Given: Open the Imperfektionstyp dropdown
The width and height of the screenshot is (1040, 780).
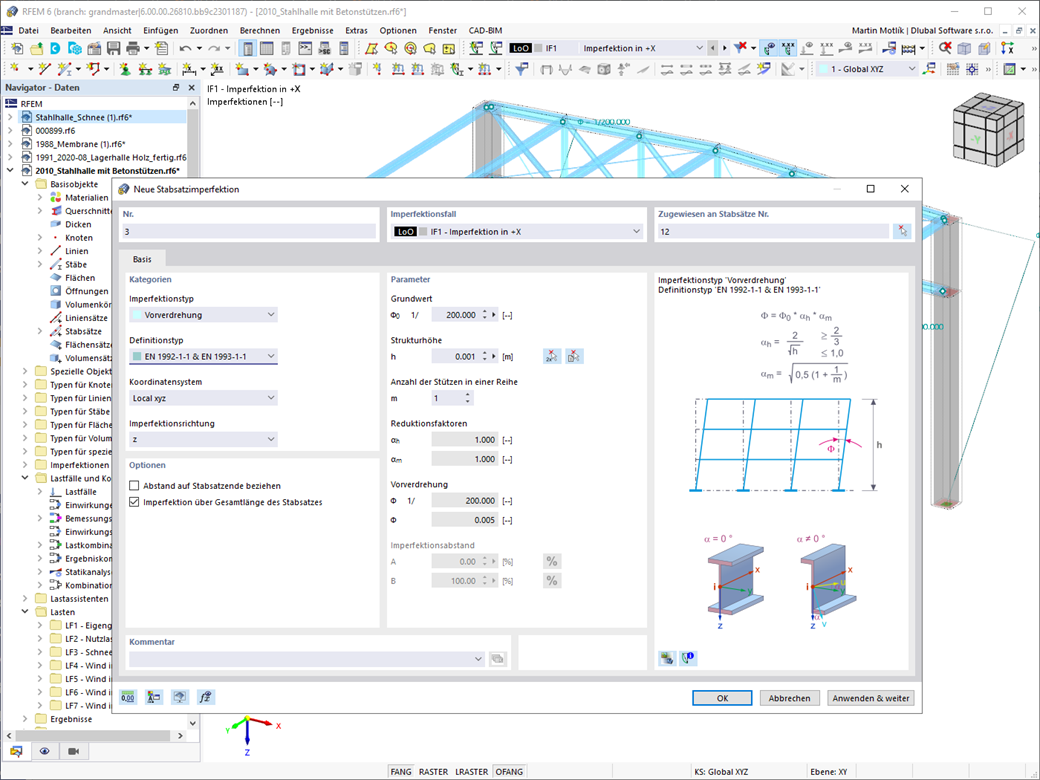Looking at the screenshot, I should [x=203, y=315].
